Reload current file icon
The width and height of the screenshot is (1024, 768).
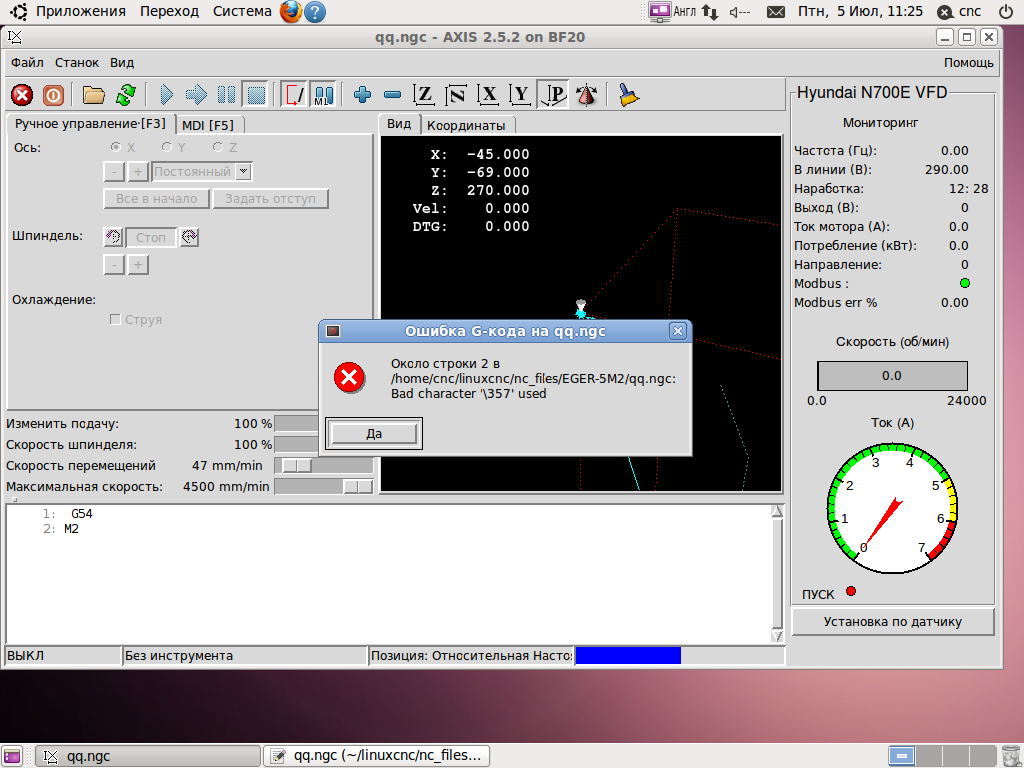click(125, 95)
